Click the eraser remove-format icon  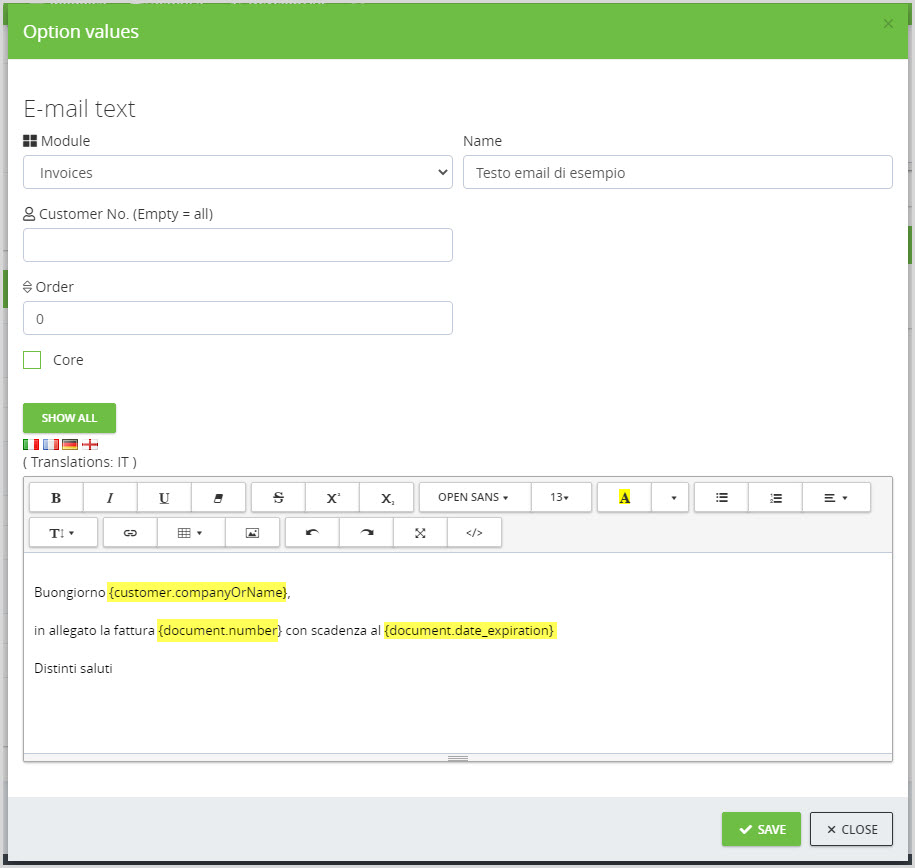[x=218, y=497]
